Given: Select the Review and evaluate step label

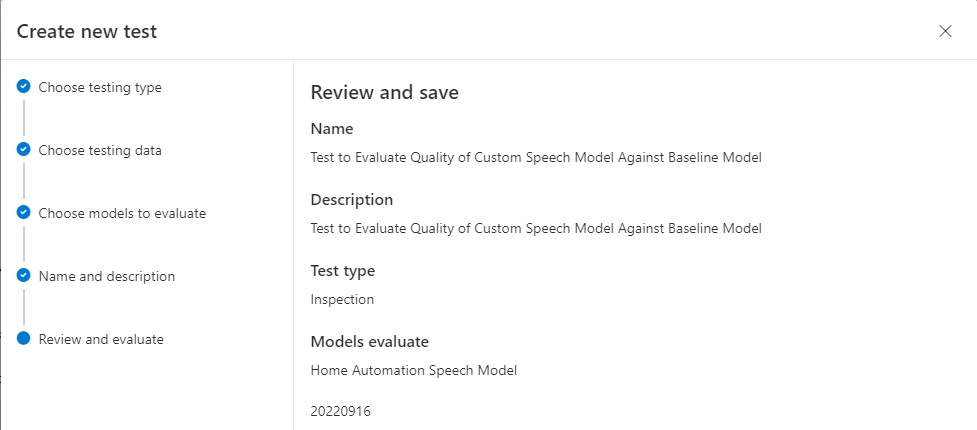Looking at the screenshot, I should pos(101,339).
